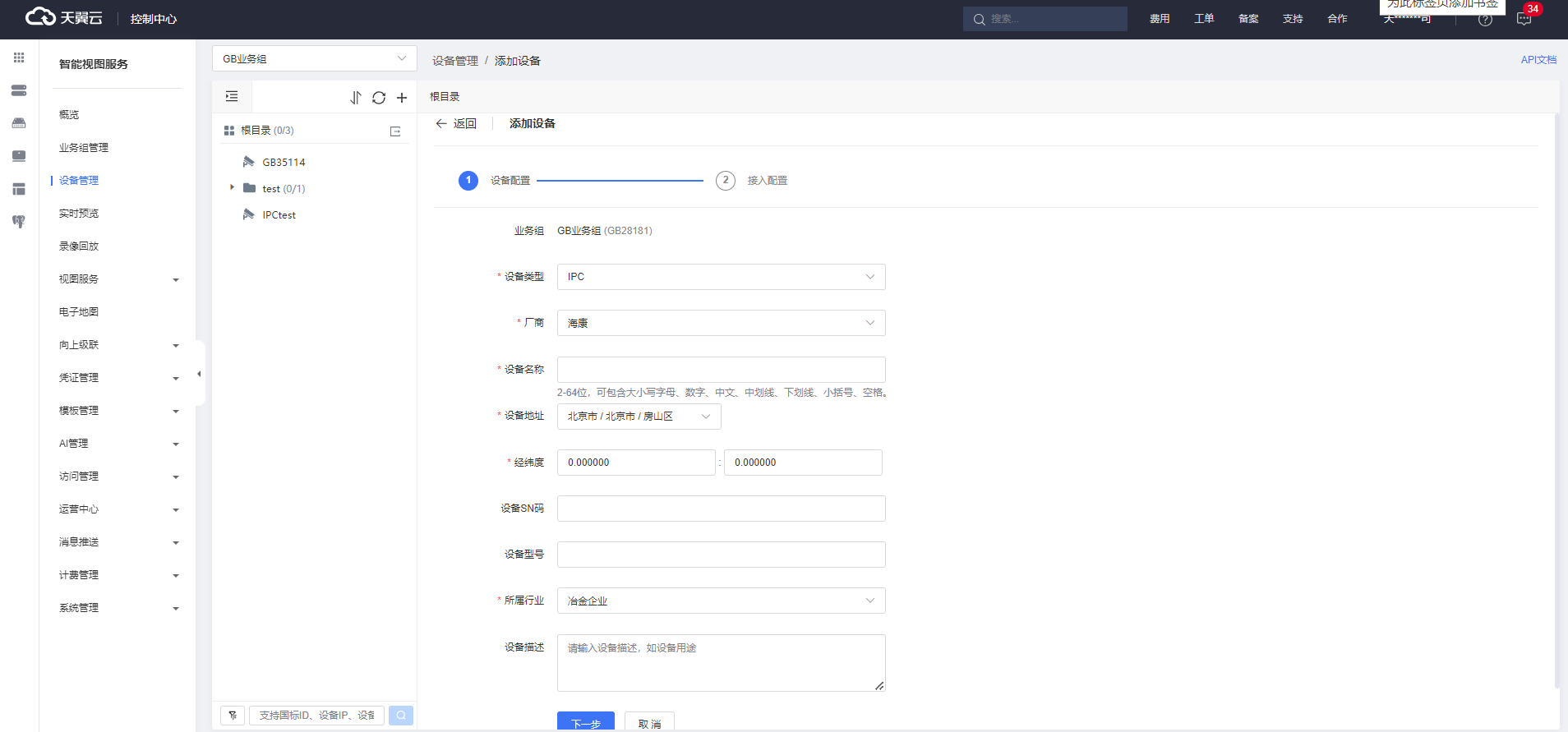Open the 厂商 海康 dropdown
The height and width of the screenshot is (732, 1568).
coord(722,323)
